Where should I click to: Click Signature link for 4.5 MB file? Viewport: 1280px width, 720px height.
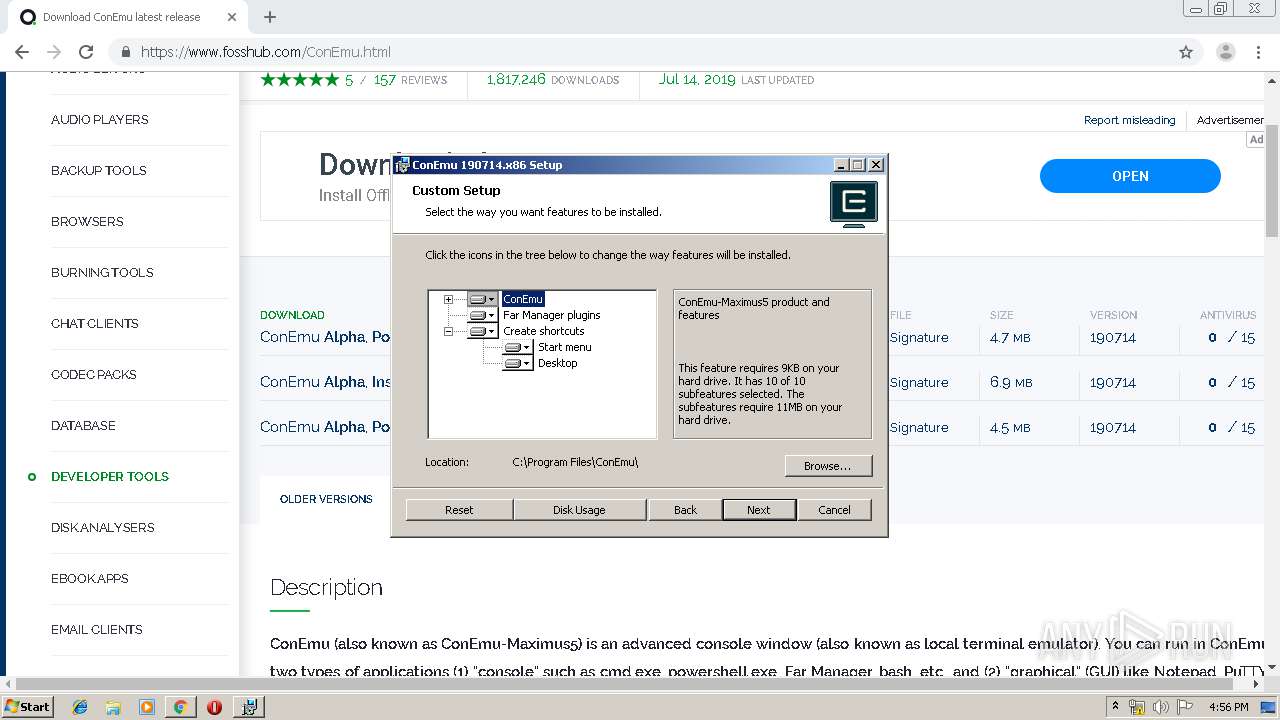[x=919, y=428]
